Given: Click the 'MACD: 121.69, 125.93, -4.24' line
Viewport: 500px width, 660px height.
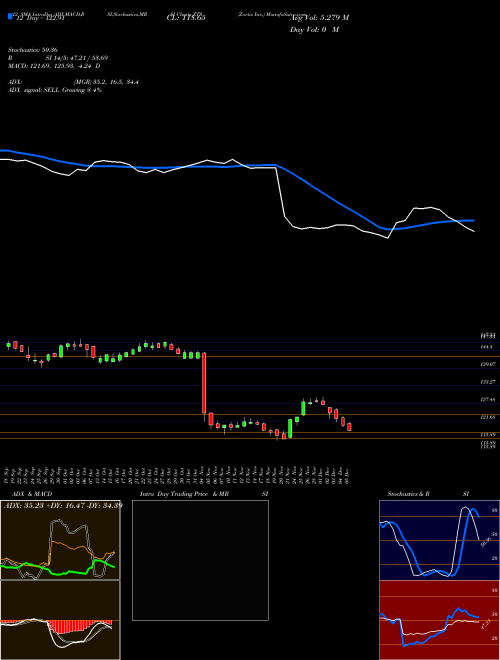Looking at the screenshot, I should pyautogui.click(x=51, y=66).
